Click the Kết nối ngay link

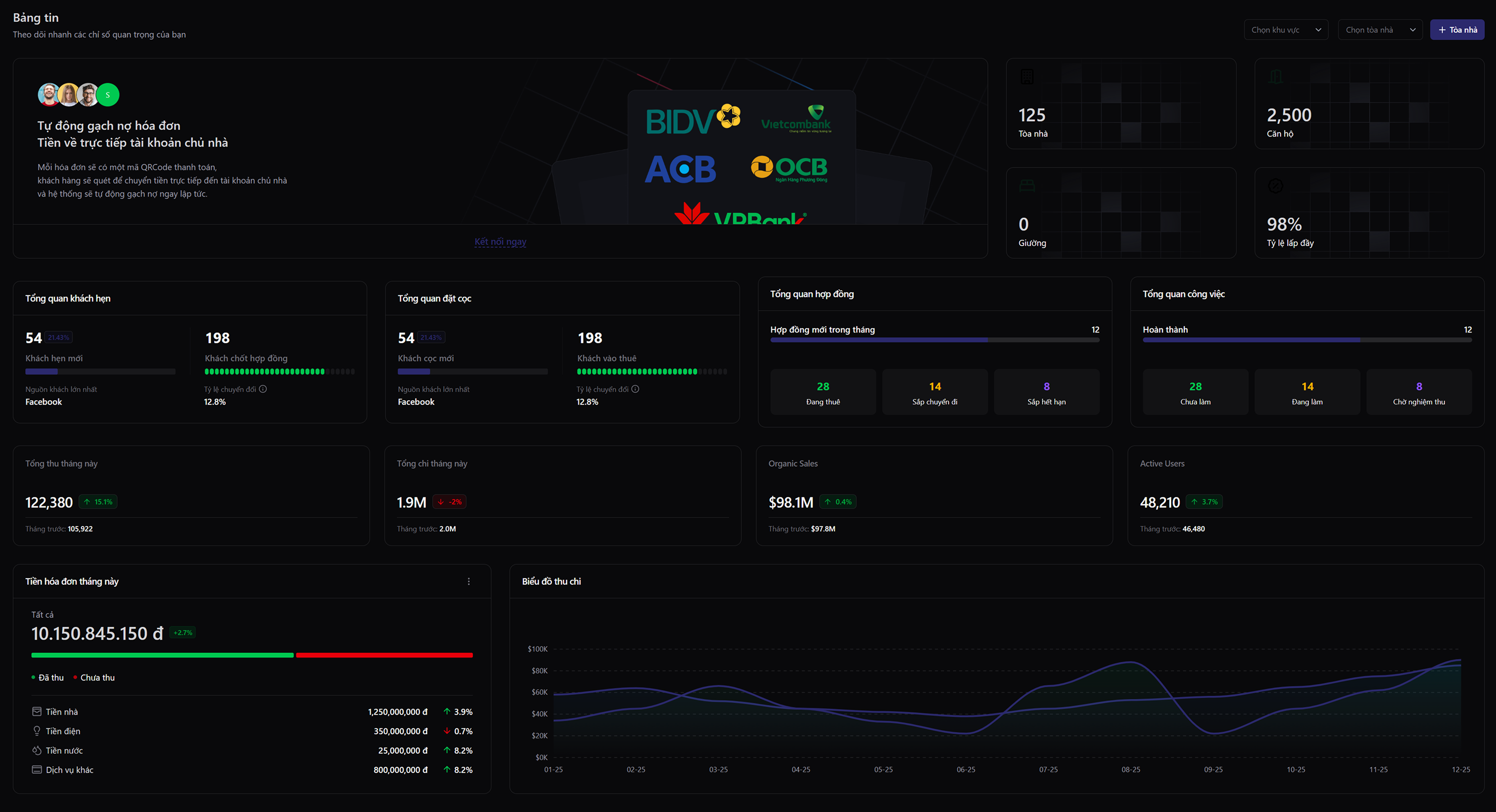pos(500,242)
